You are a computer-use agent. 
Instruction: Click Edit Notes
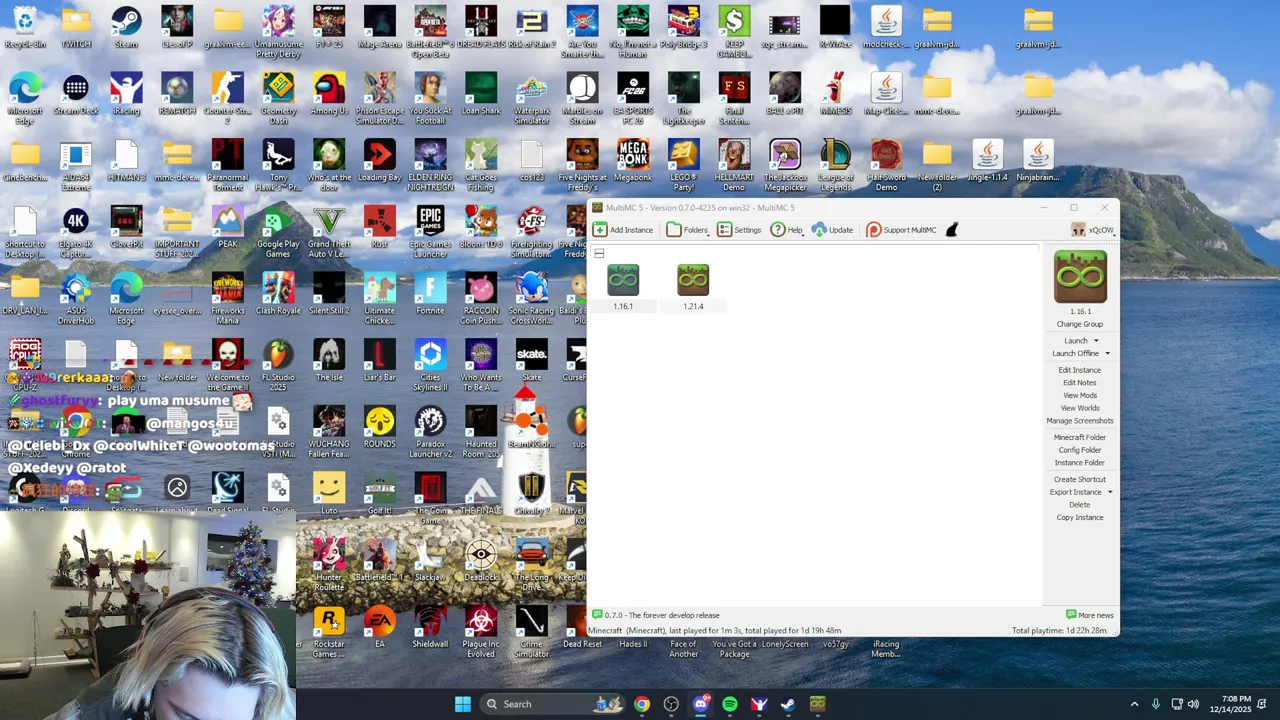[1080, 383]
